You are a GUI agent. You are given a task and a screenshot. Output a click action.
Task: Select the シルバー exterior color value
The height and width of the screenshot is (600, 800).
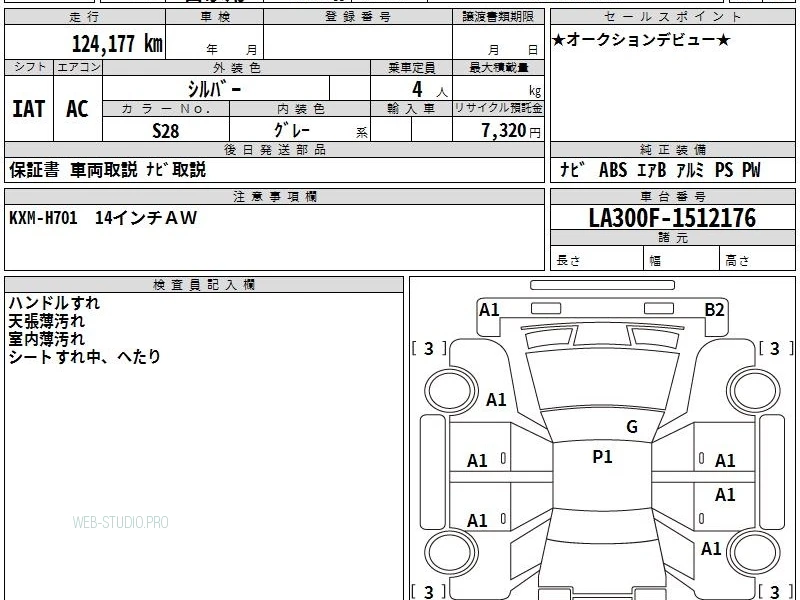[214, 89]
